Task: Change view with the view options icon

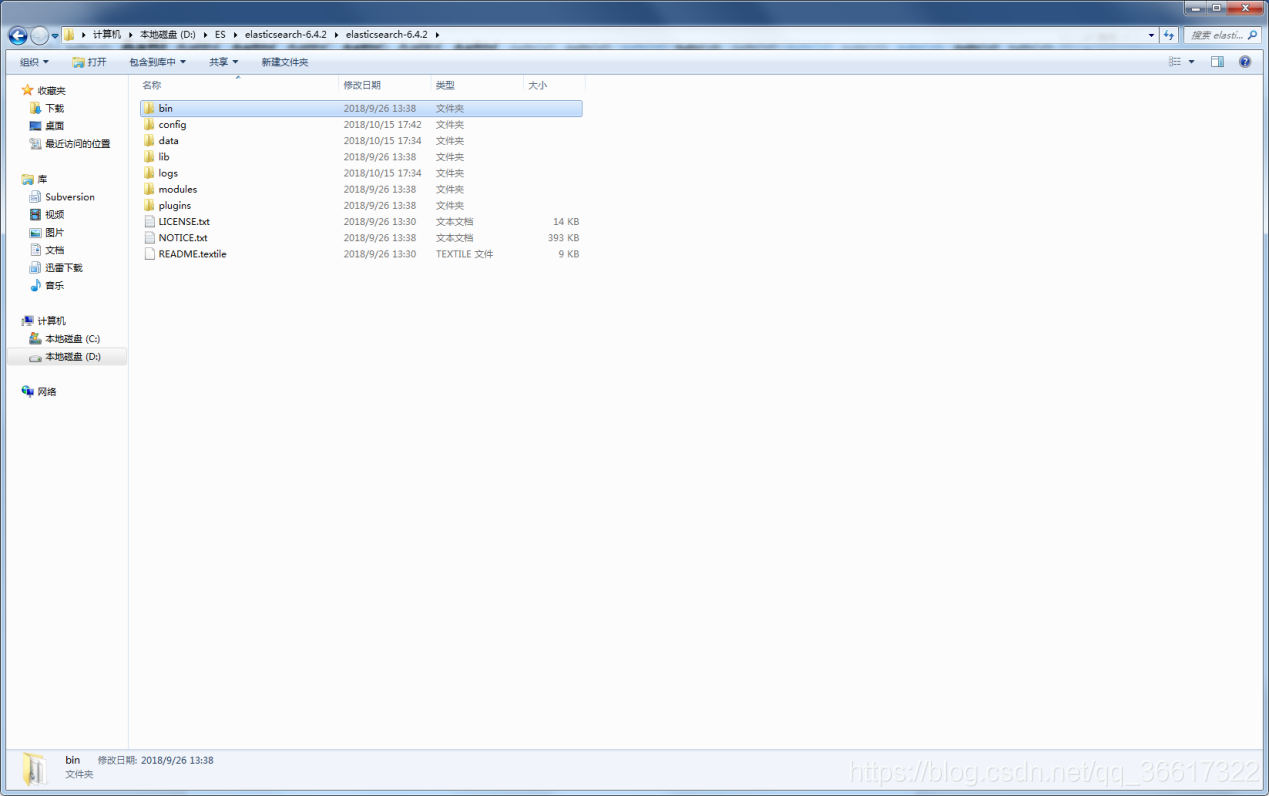Action: (x=1175, y=62)
